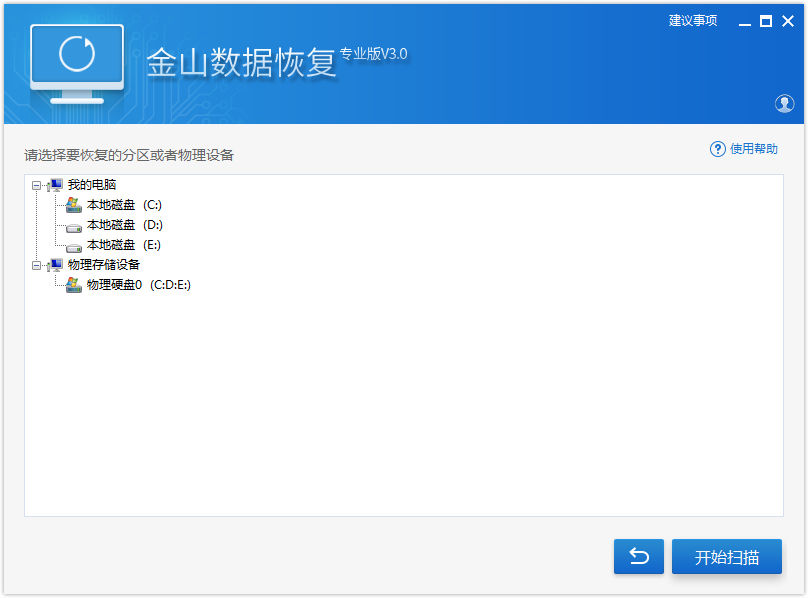Click the 物理存储设备 computer icon
Screen dimensions: 808x598
[55, 265]
